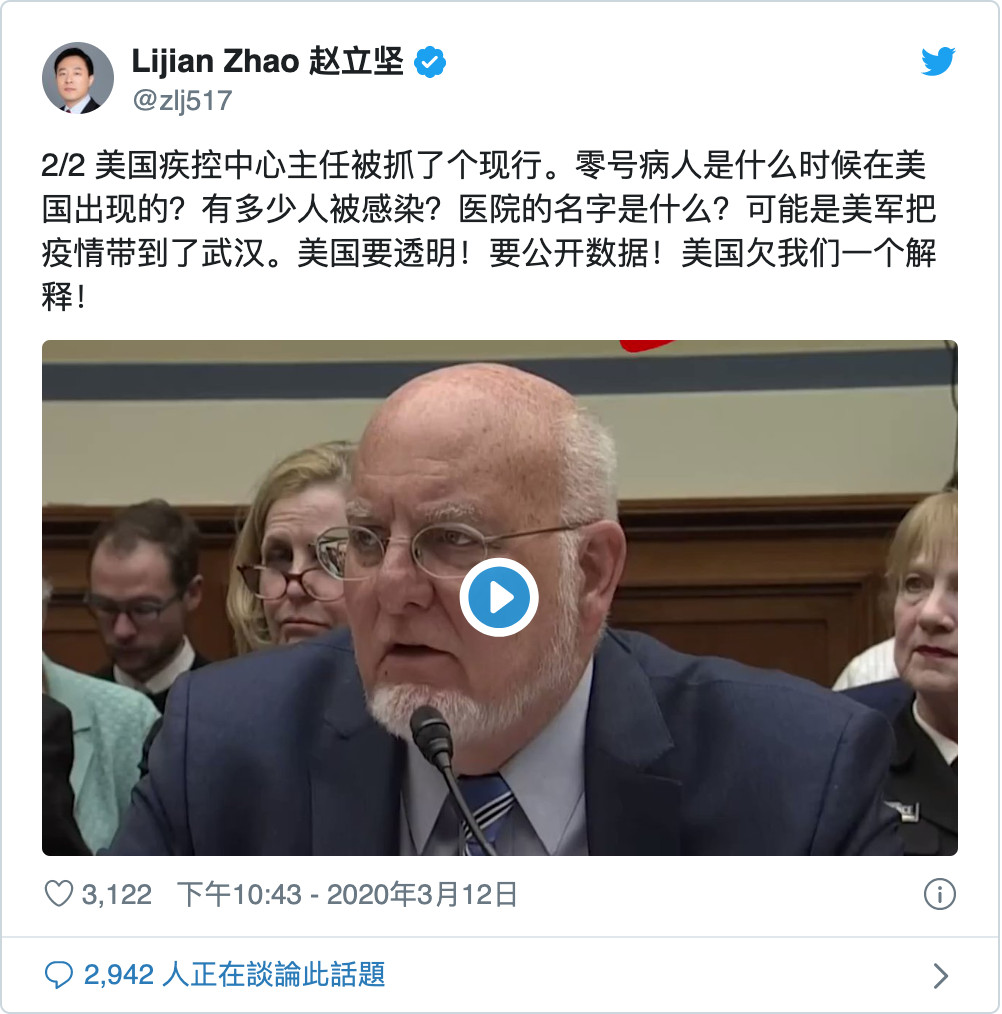Screen dimensions: 1002x1014
Task: Click the tweet's final line 释！
Action: [63, 297]
